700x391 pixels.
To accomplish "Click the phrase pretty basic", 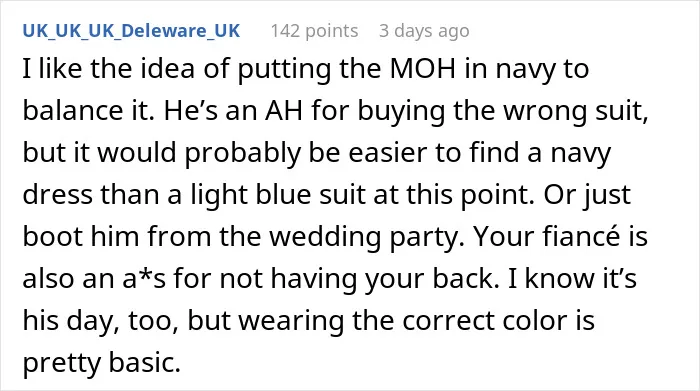I will 101,362.
